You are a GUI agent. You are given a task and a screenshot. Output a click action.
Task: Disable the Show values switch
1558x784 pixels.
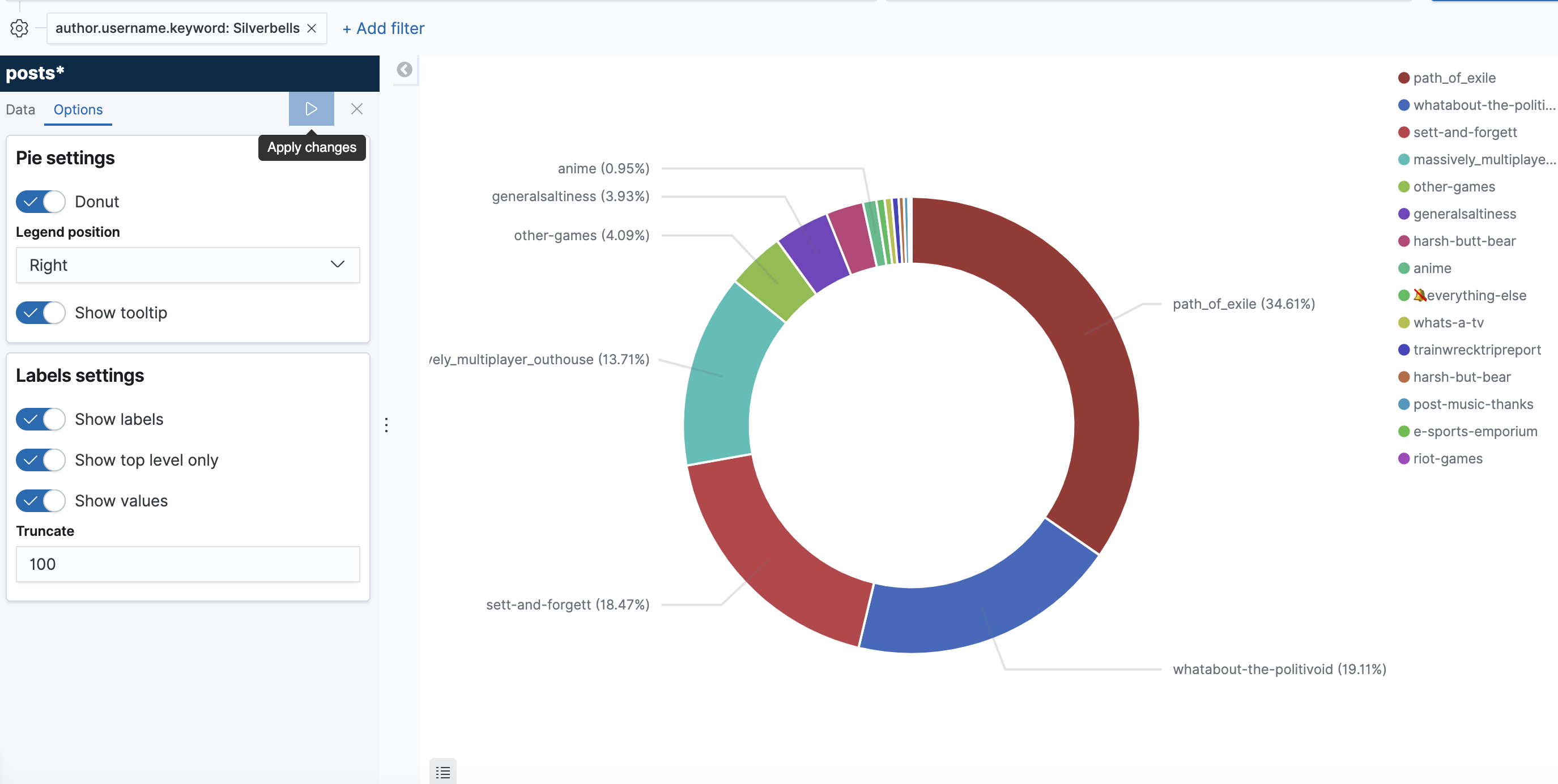(x=41, y=501)
